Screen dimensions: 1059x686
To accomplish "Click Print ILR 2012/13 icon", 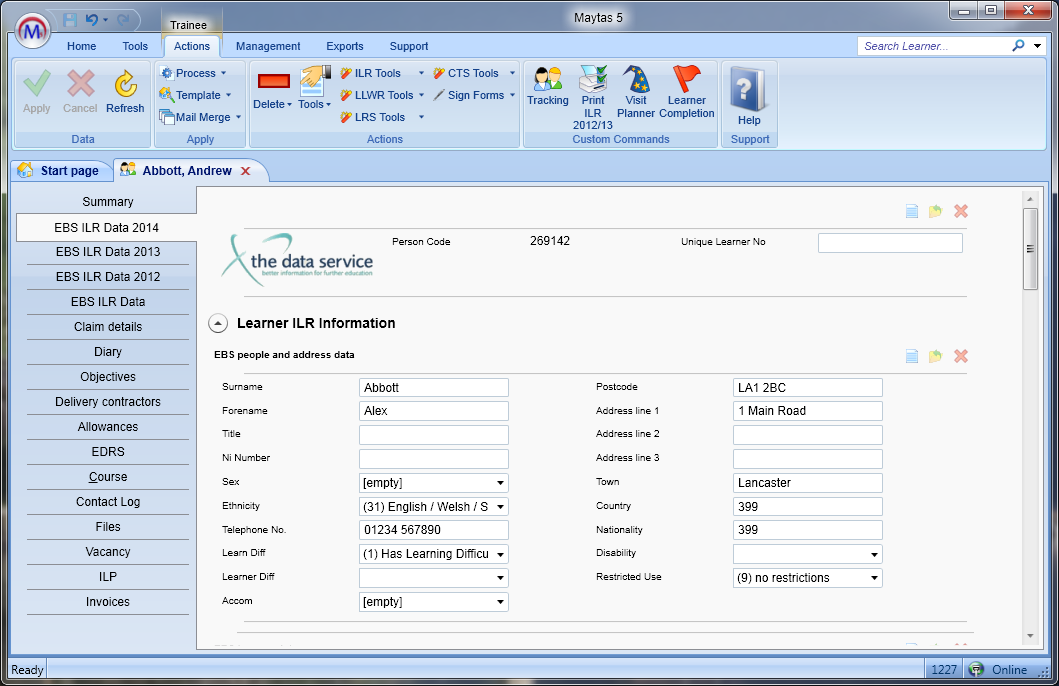I will 593,85.
